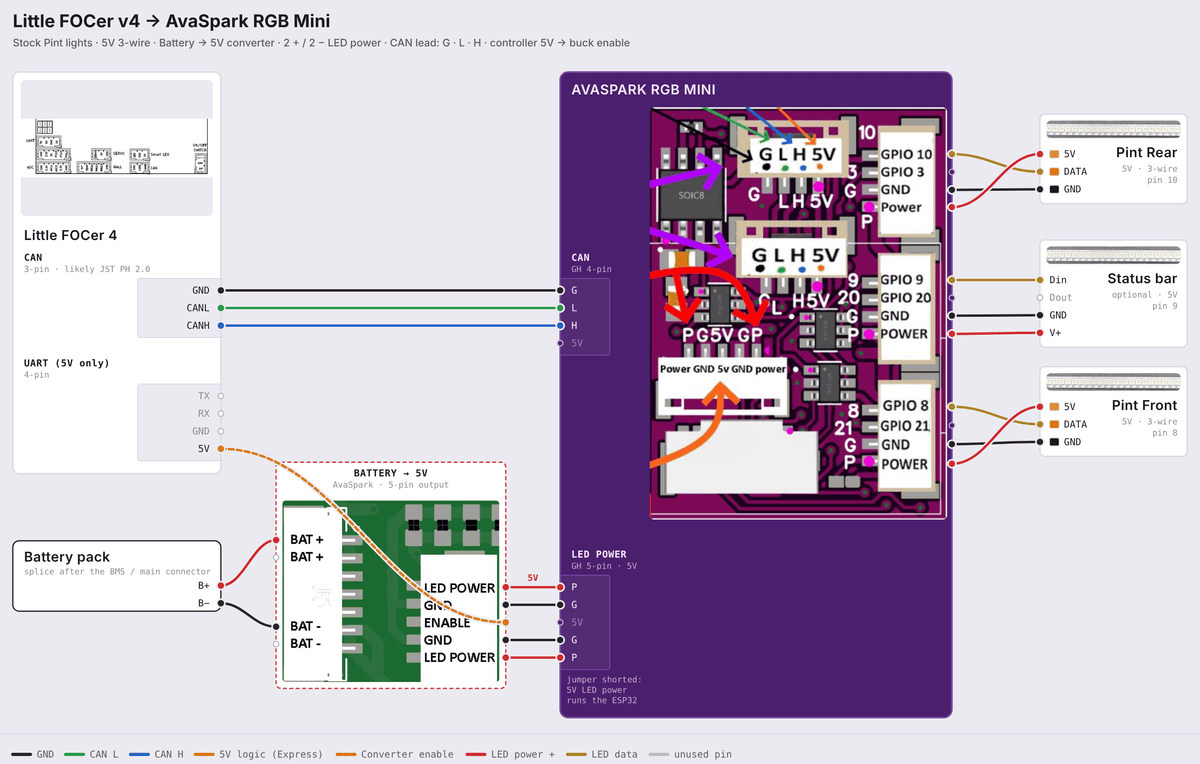Click the Little FOCer 4 board thumbnail image

(x=116, y=148)
